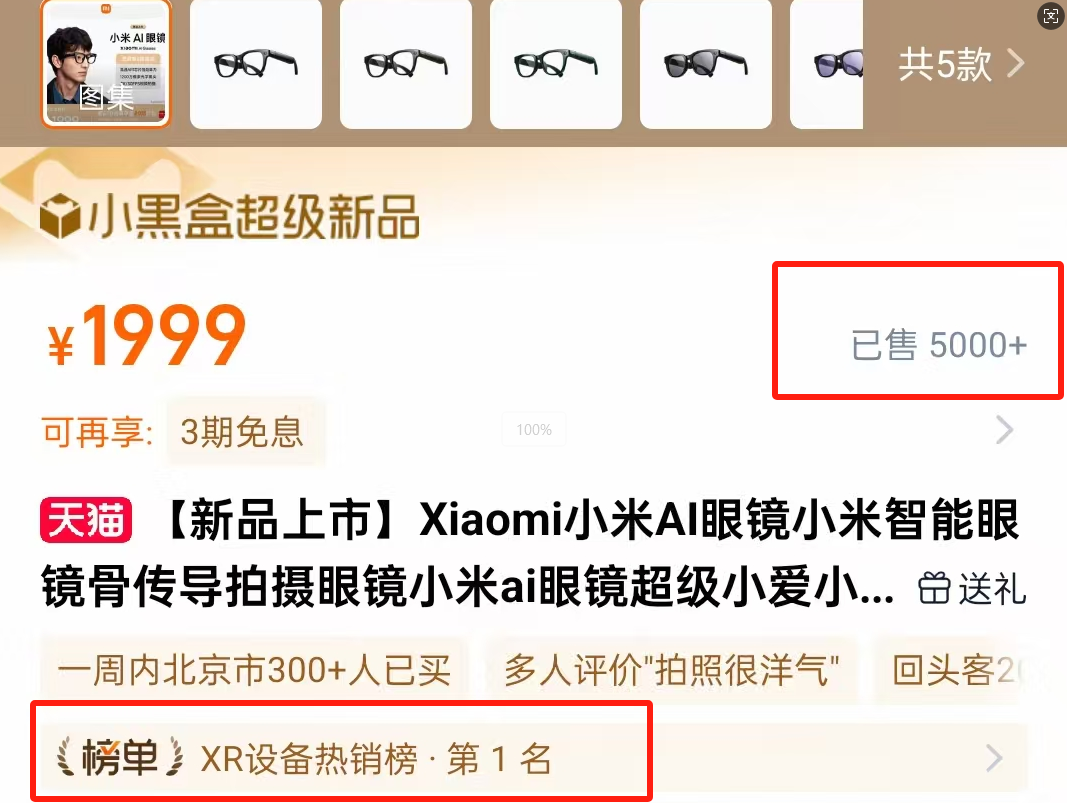The height and width of the screenshot is (803, 1067).
Task: Select the first black glasses variant thumbnail
Action: click(x=256, y=65)
